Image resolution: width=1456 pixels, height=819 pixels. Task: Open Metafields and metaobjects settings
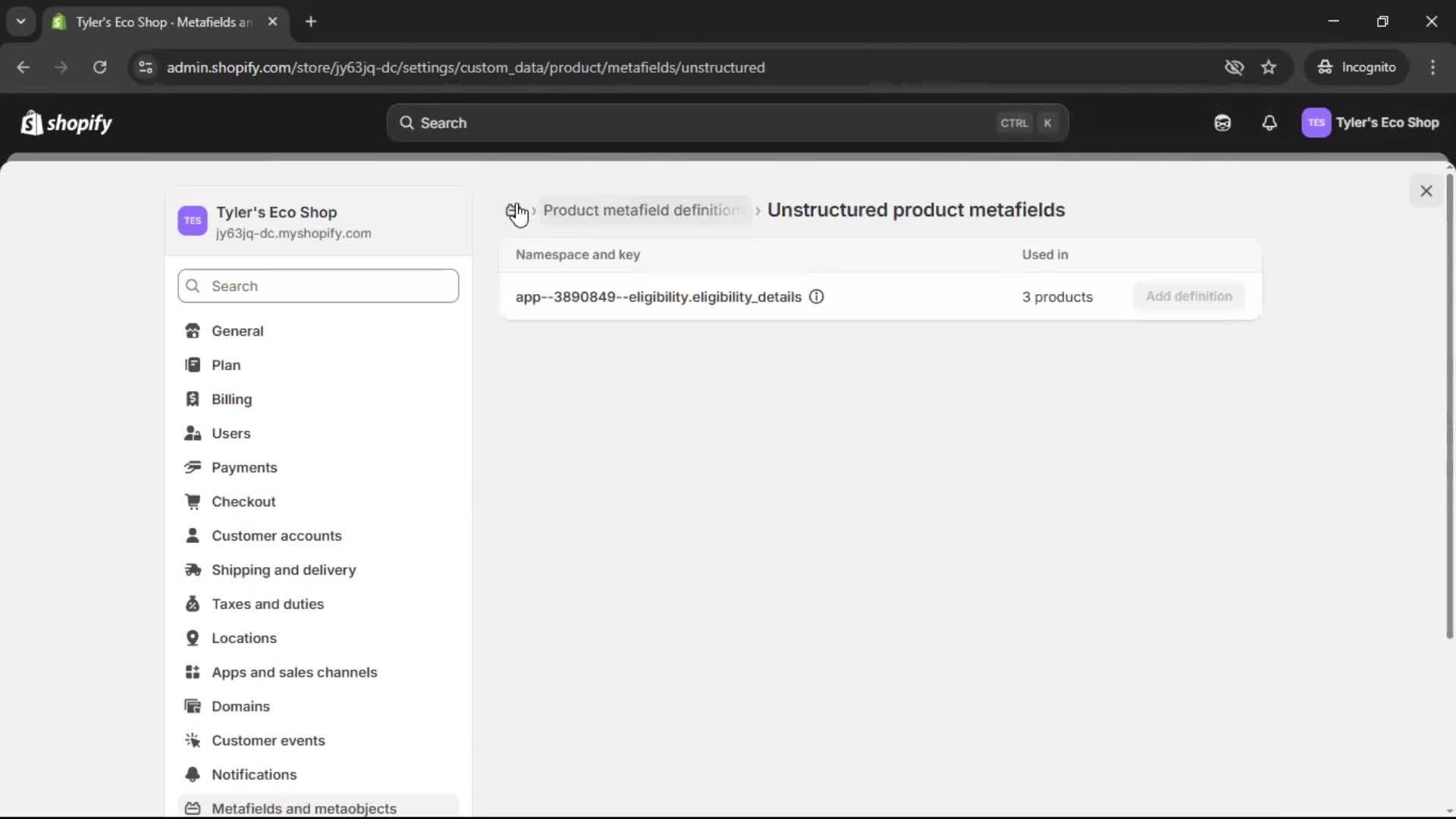[305, 808]
